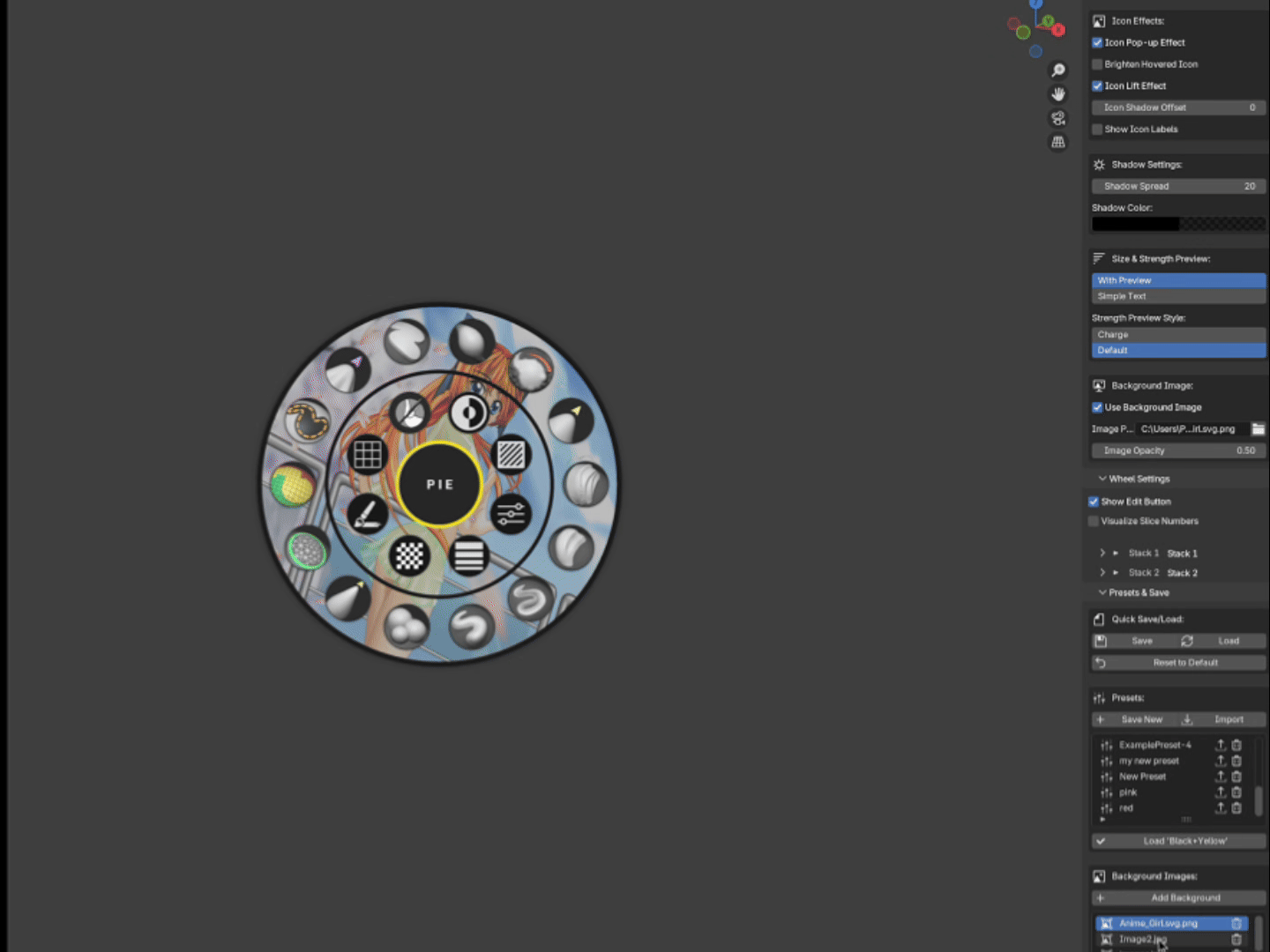Adjust the Shadow Spread slider

pyautogui.click(x=1178, y=186)
